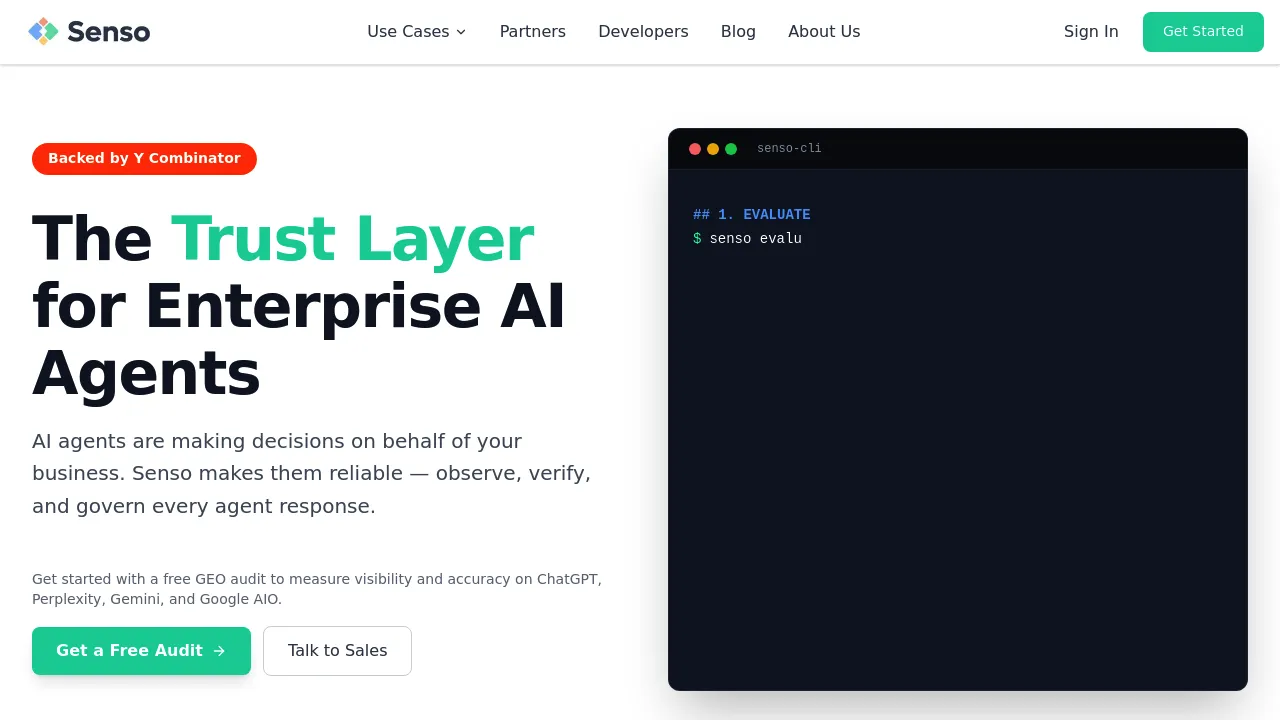Go to the Developers page

643,31
